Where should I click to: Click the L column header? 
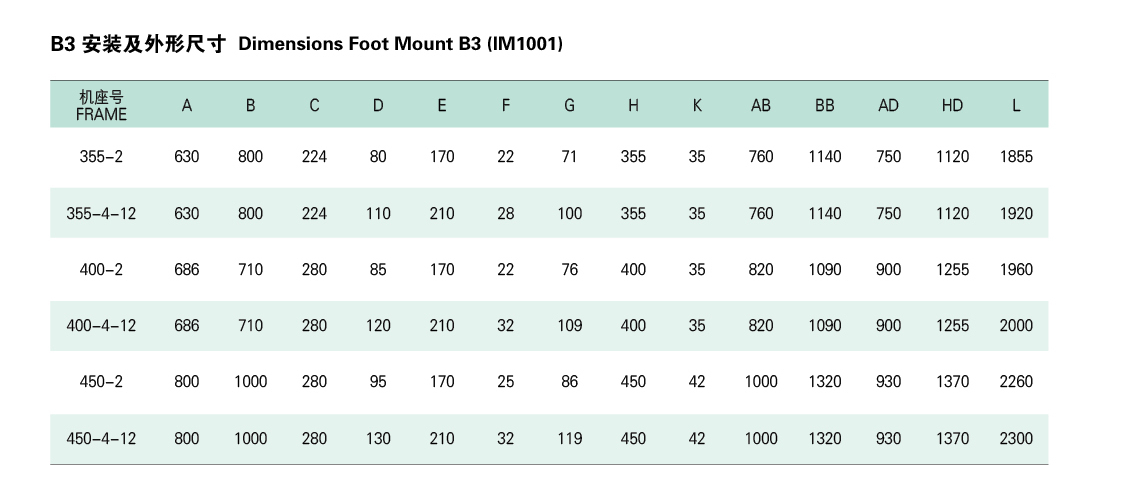[1016, 105]
